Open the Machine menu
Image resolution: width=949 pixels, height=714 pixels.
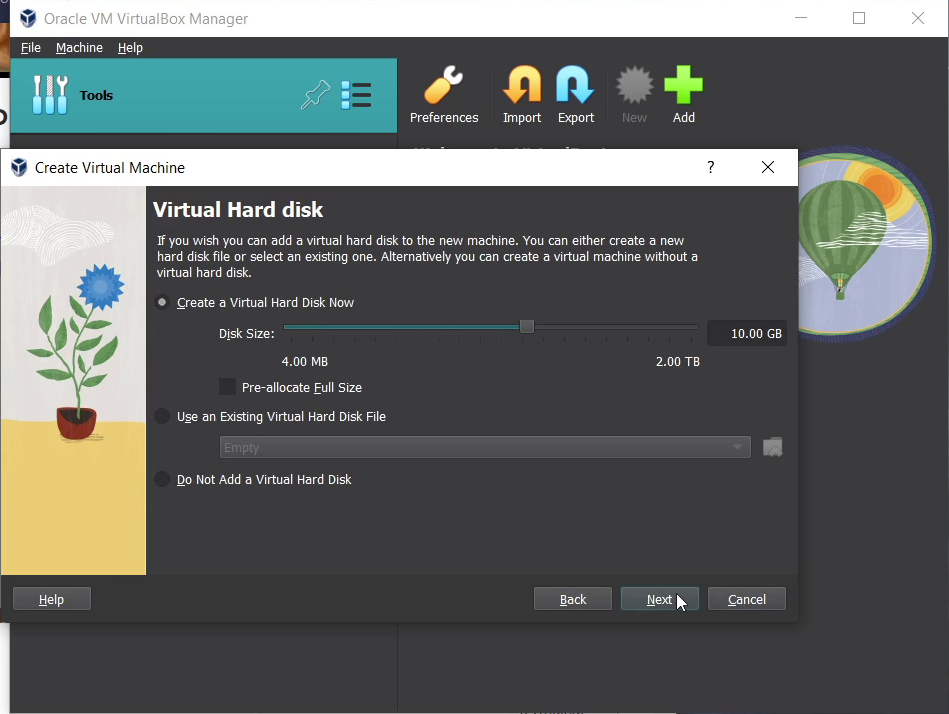click(79, 48)
